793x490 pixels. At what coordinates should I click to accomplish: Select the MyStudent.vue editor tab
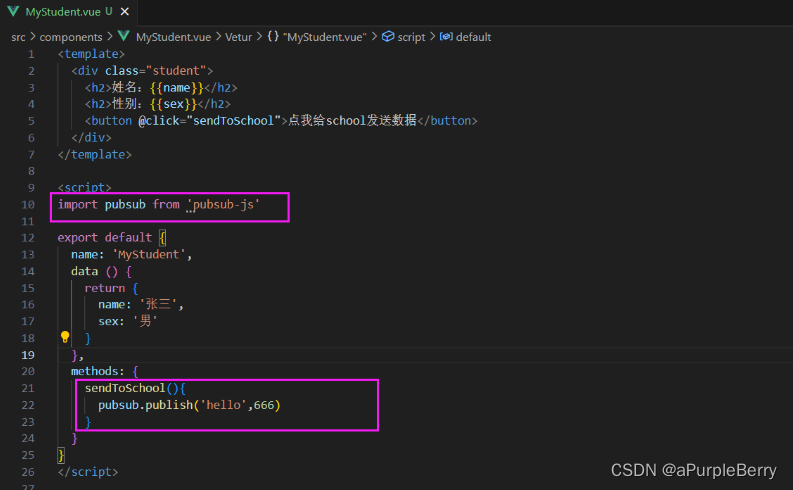tap(68, 12)
